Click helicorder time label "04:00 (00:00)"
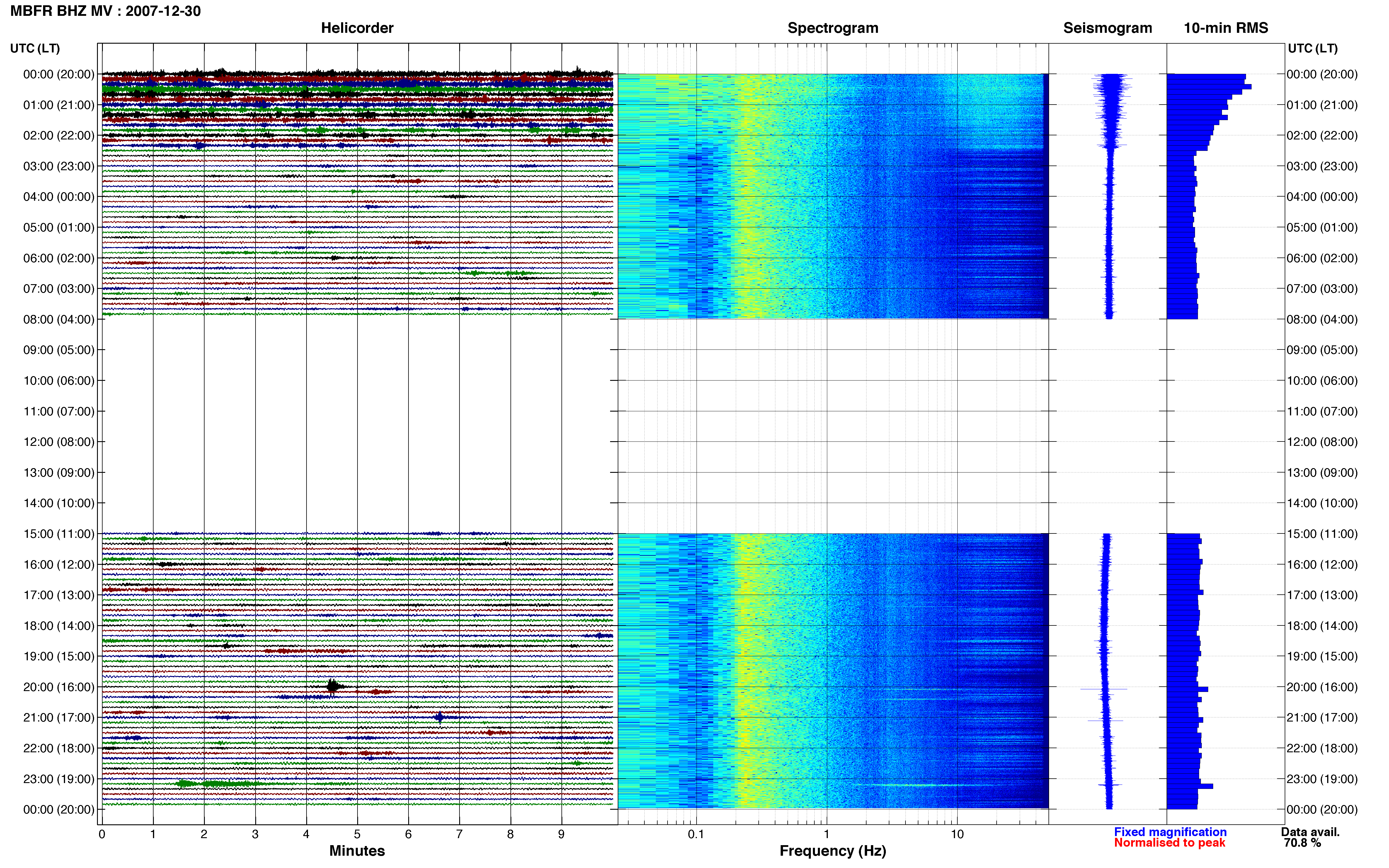Image resolution: width=1389 pixels, height=868 pixels. tap(59, 197)
